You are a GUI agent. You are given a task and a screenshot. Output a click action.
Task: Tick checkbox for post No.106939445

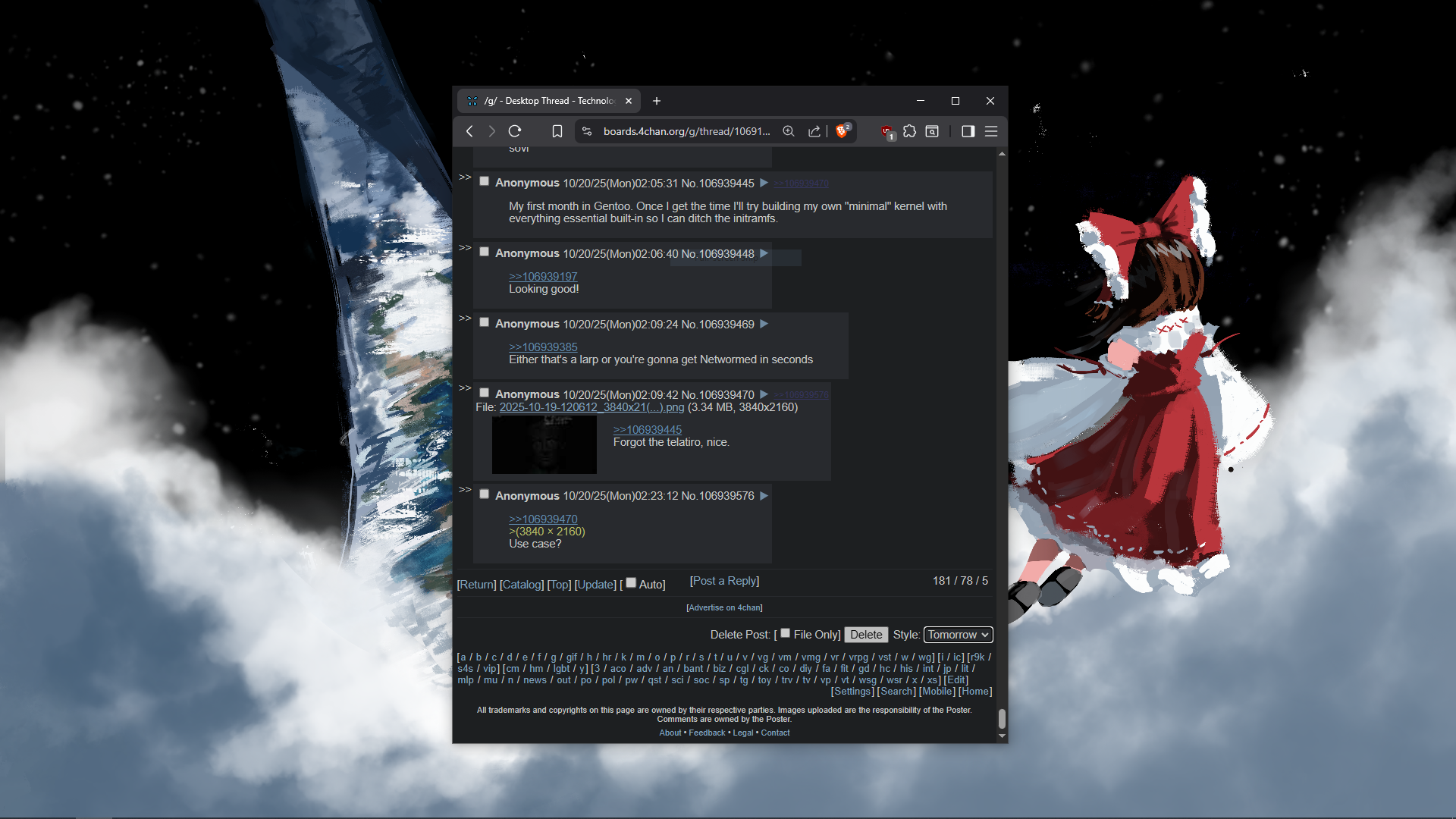point(484,181)
